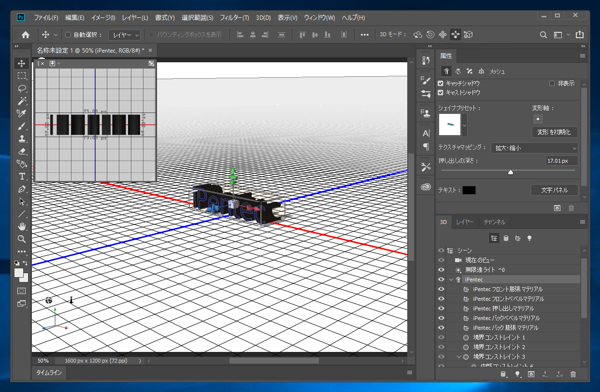Switch to the チャンネル tab

tap(494, 222)
